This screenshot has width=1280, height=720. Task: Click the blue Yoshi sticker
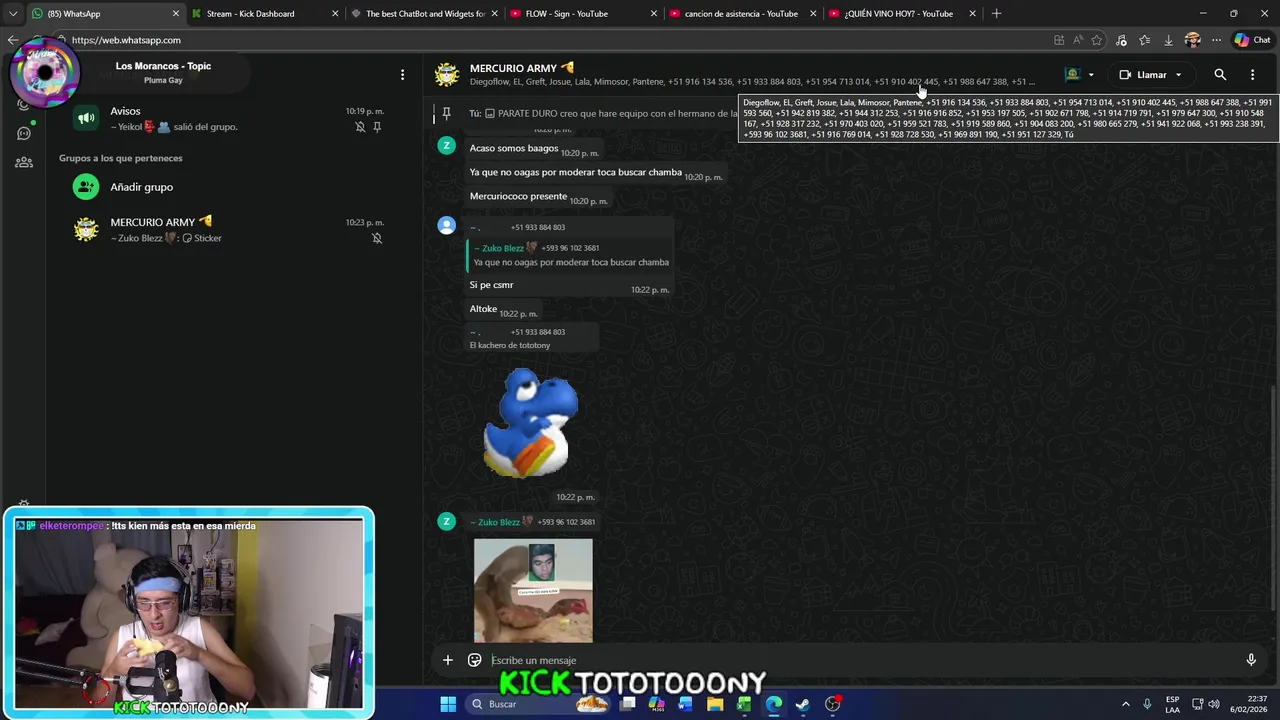click(x=530, y=423)
